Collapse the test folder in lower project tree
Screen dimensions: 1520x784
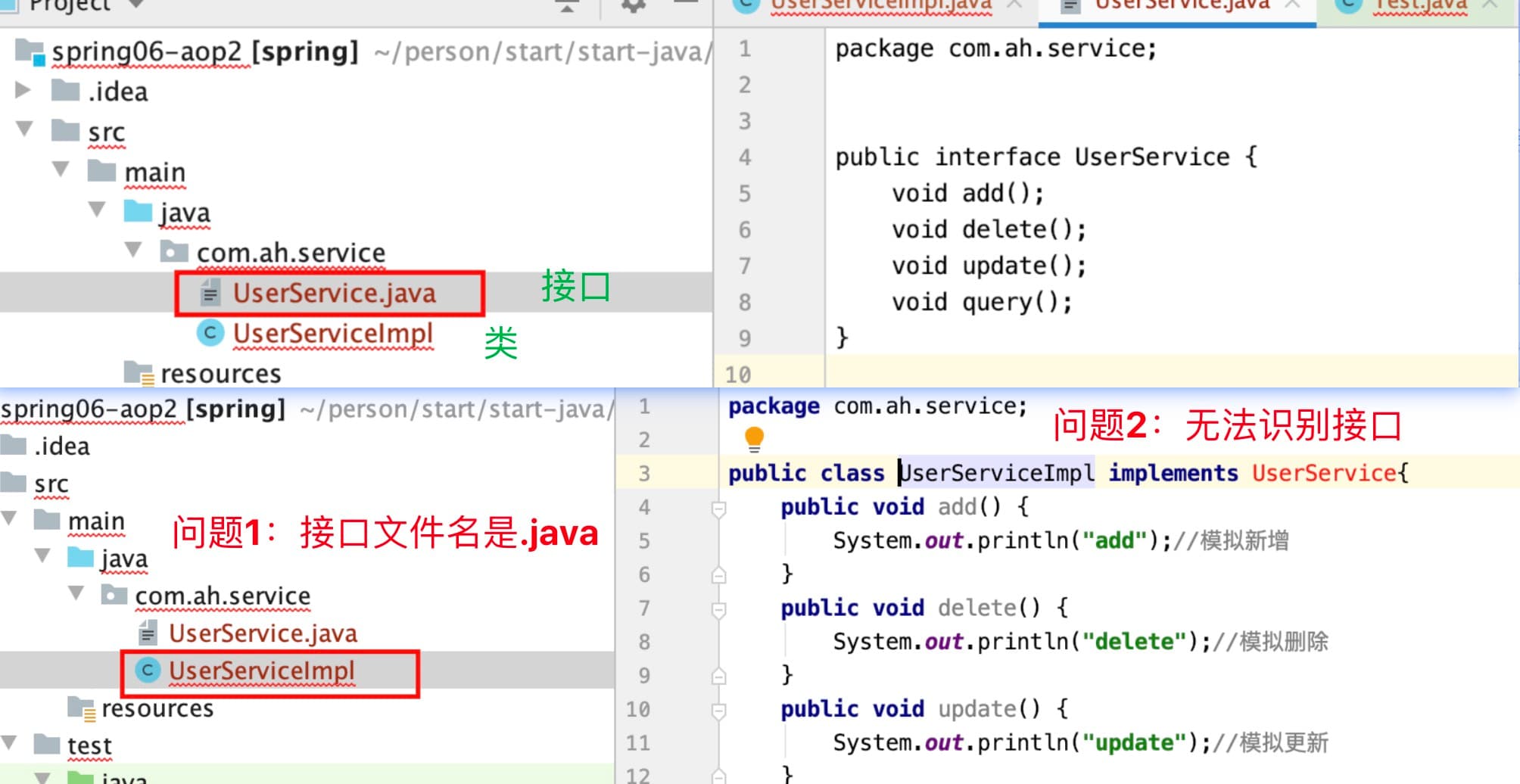point(9,742)
